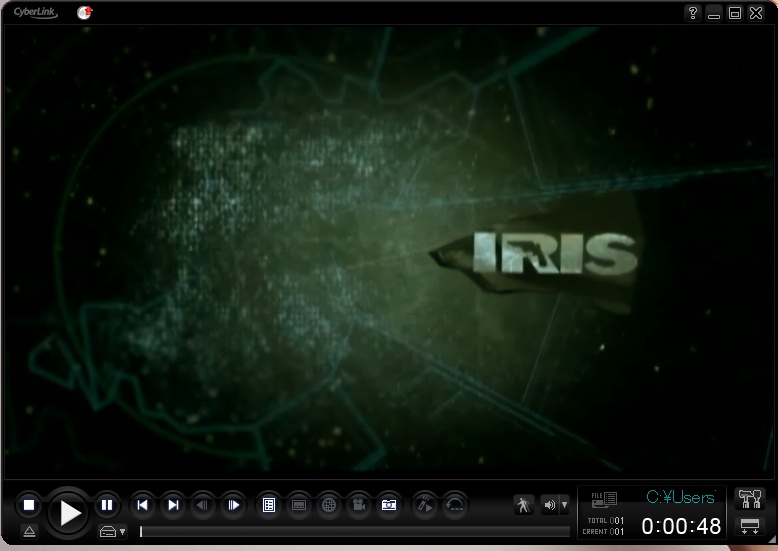
Task: Jump to previous chapter
Action: (143, 505)
